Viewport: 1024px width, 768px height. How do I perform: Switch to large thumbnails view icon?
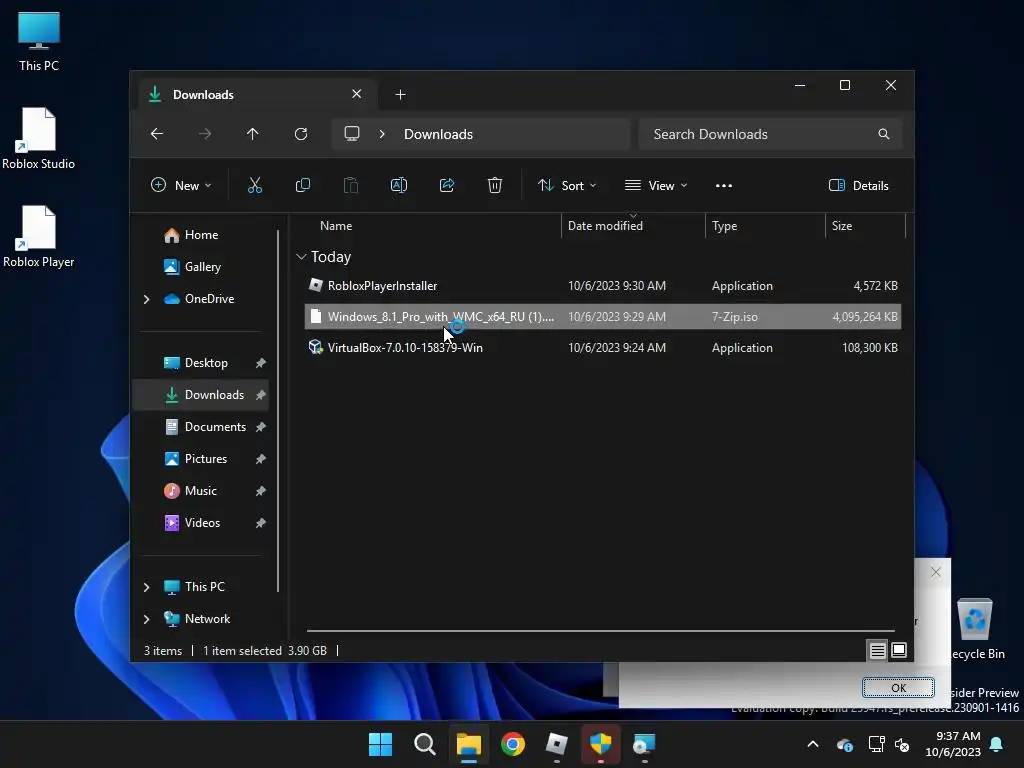click(x=899, y=650)
